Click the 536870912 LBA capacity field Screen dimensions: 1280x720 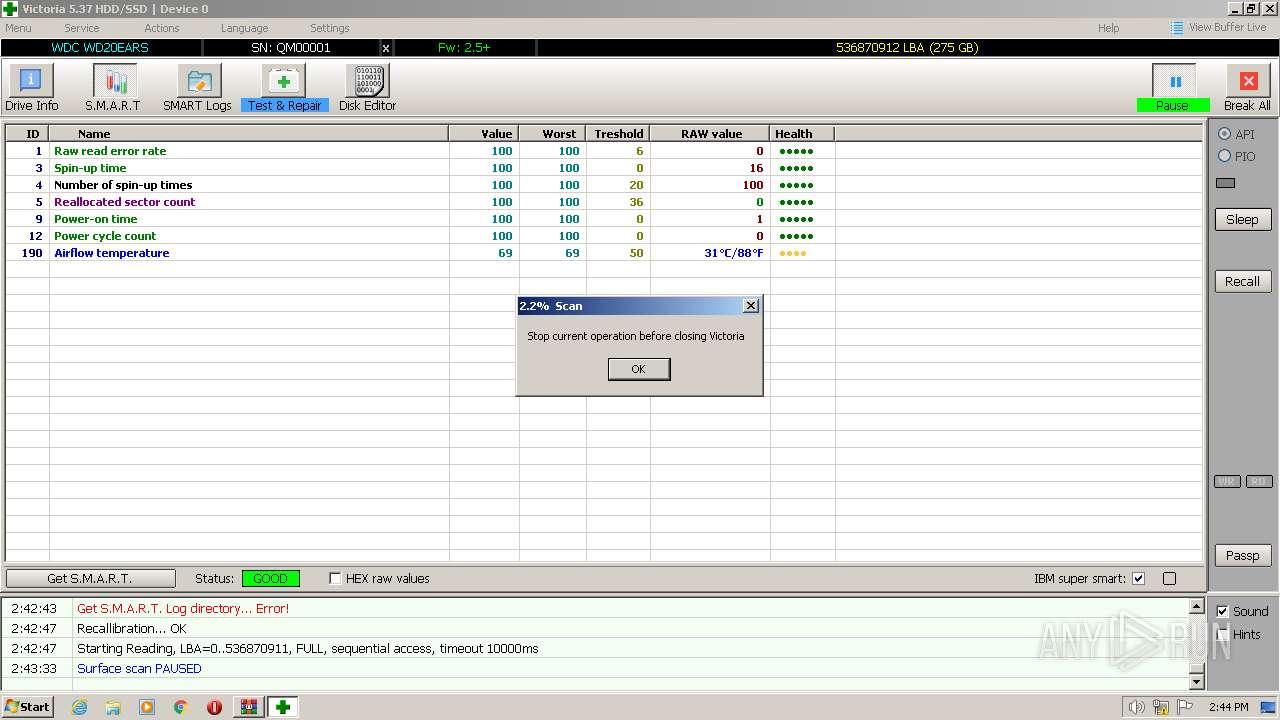click(x=907, y=48)
